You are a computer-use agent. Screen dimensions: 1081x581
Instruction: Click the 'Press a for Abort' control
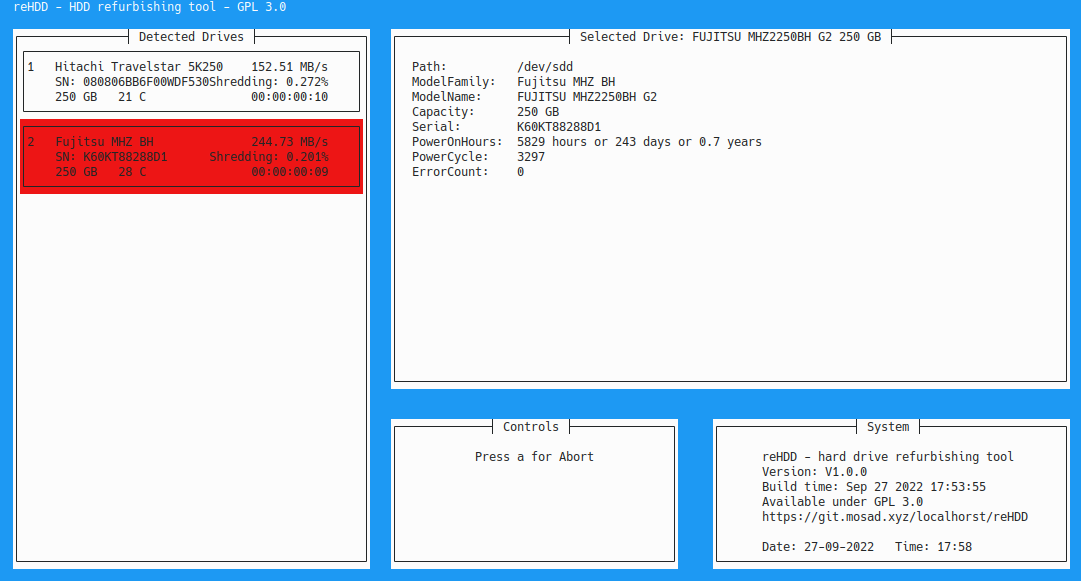534,457
